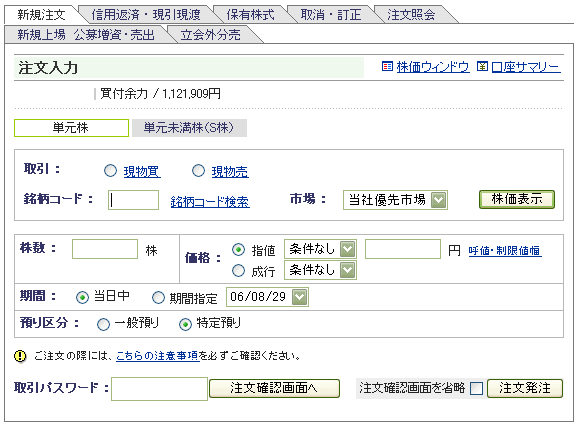Switch to 単元未満株(S株) tab

click(x=189, y=128)
